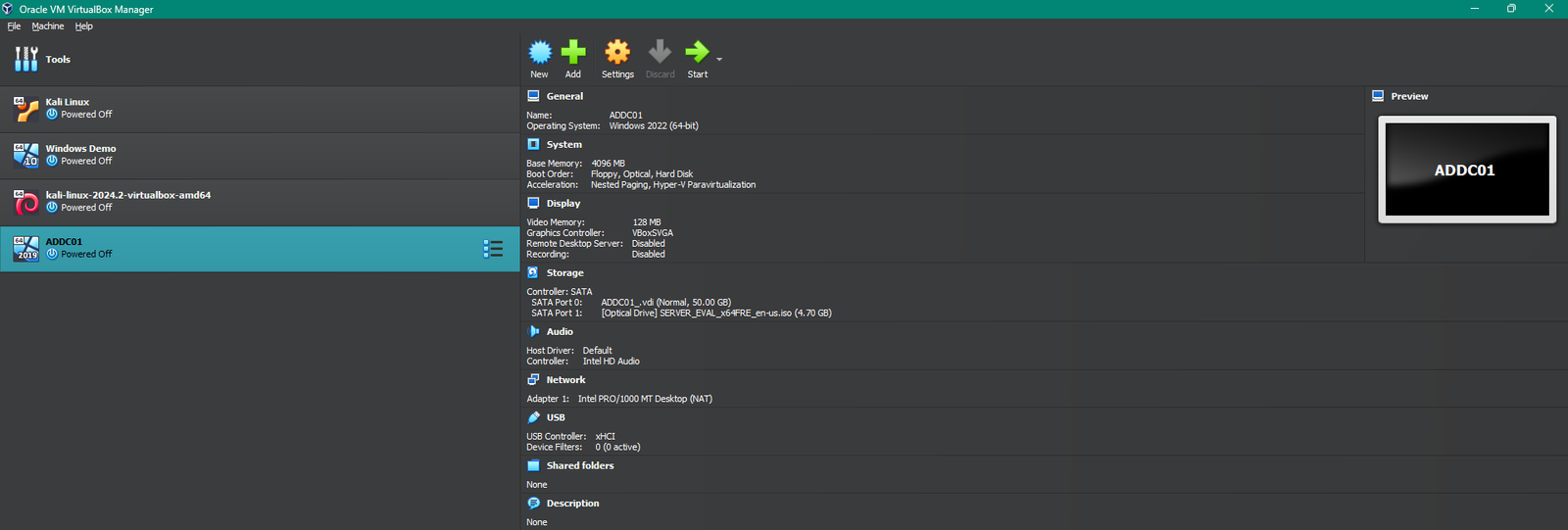
Task: Select the Kali Linux VM icon
Action: pos(26,108)
